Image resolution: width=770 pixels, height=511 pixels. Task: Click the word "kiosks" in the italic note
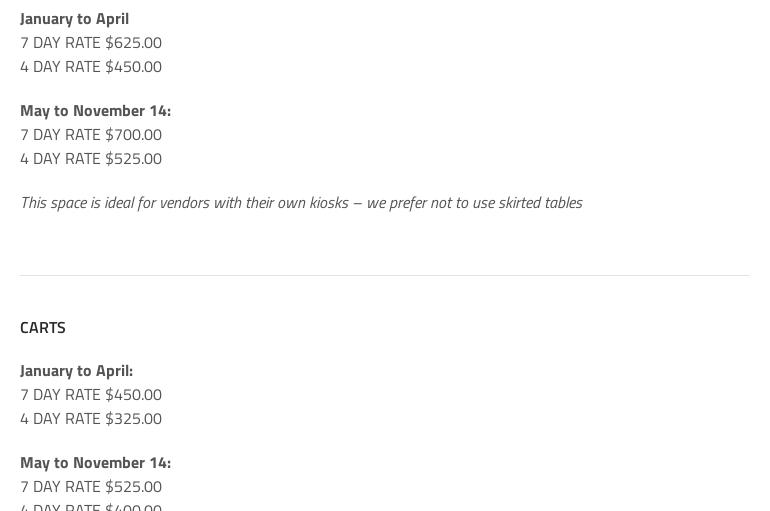[329, 203]
